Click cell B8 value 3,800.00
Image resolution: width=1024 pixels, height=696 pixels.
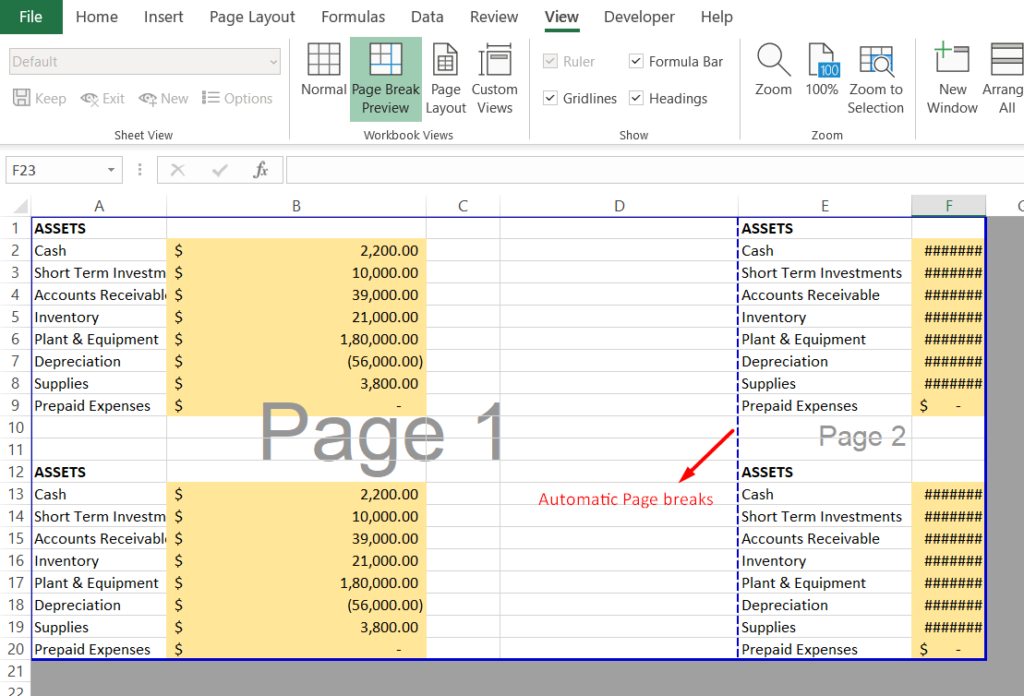tap(296, 384)
